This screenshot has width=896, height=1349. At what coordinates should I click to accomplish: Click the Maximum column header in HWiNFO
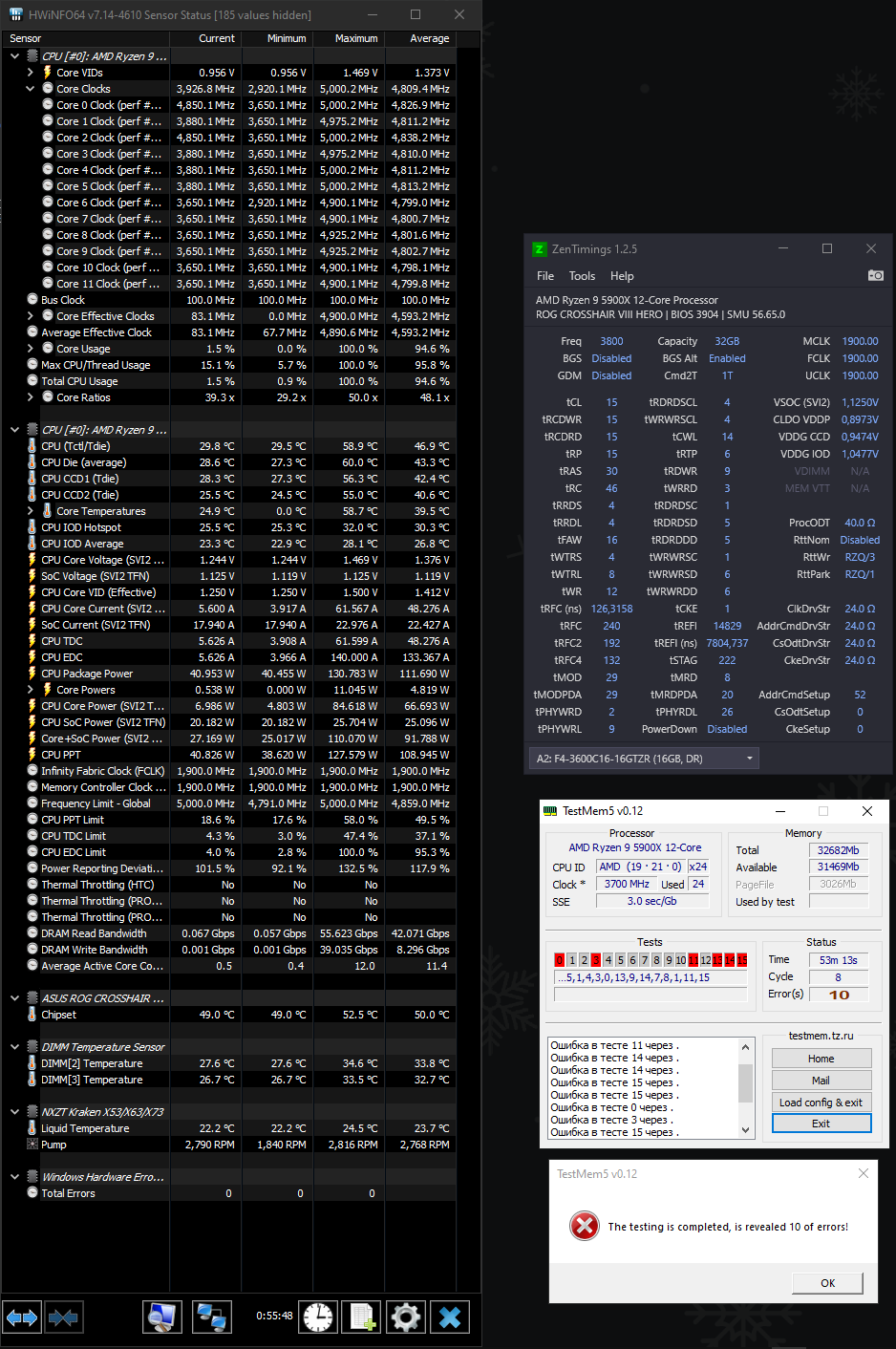(x=348, y=38)
